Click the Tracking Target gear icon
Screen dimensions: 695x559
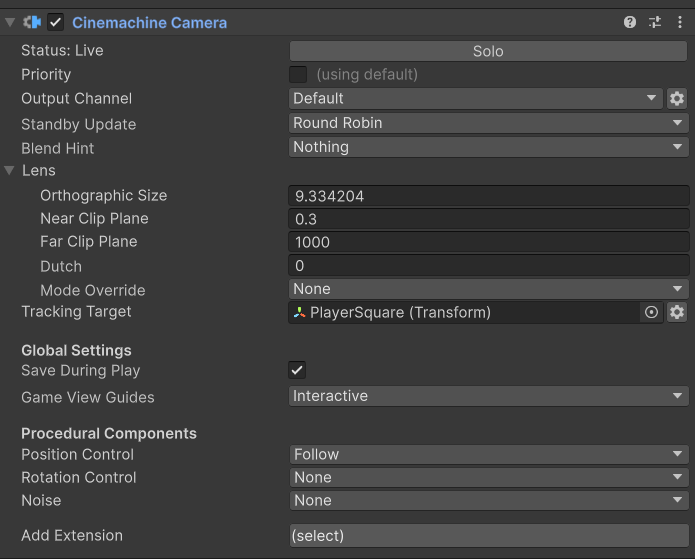click(x=677, y=312)
